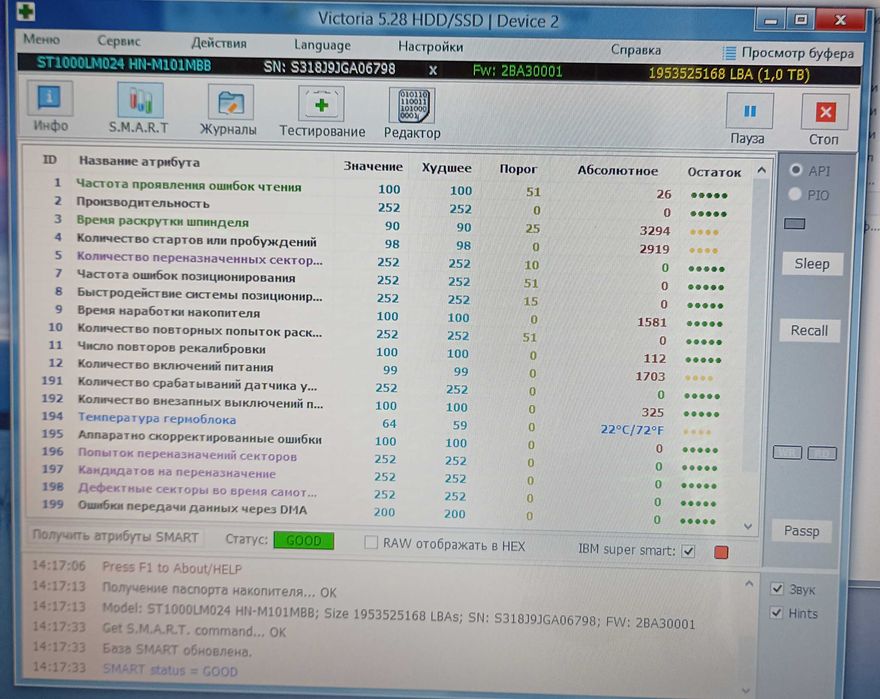Toggle the IBM super smart checkbox
Screen dimensions: 880x699
(x=688, y=551)
